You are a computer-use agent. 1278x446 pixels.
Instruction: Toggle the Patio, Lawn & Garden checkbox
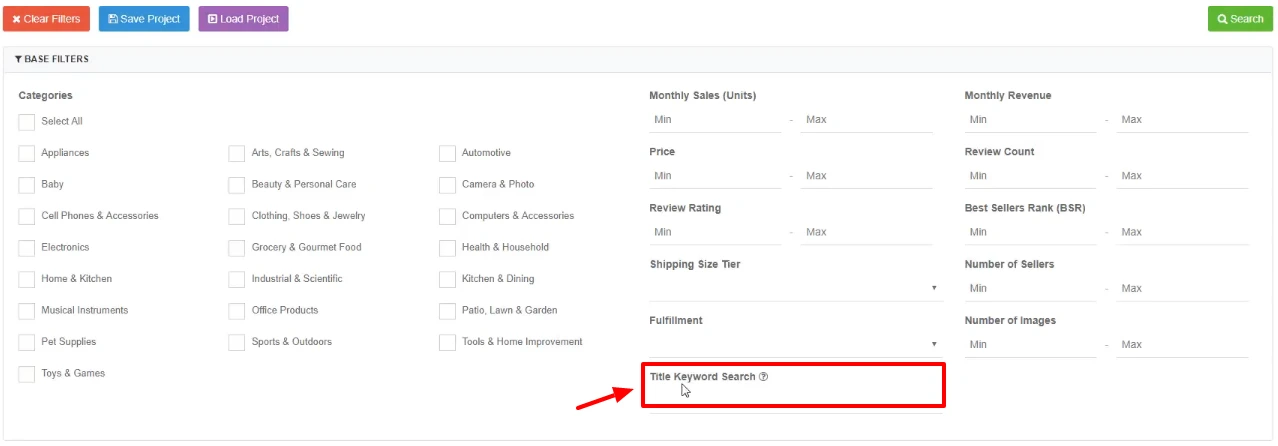point(447,311)
